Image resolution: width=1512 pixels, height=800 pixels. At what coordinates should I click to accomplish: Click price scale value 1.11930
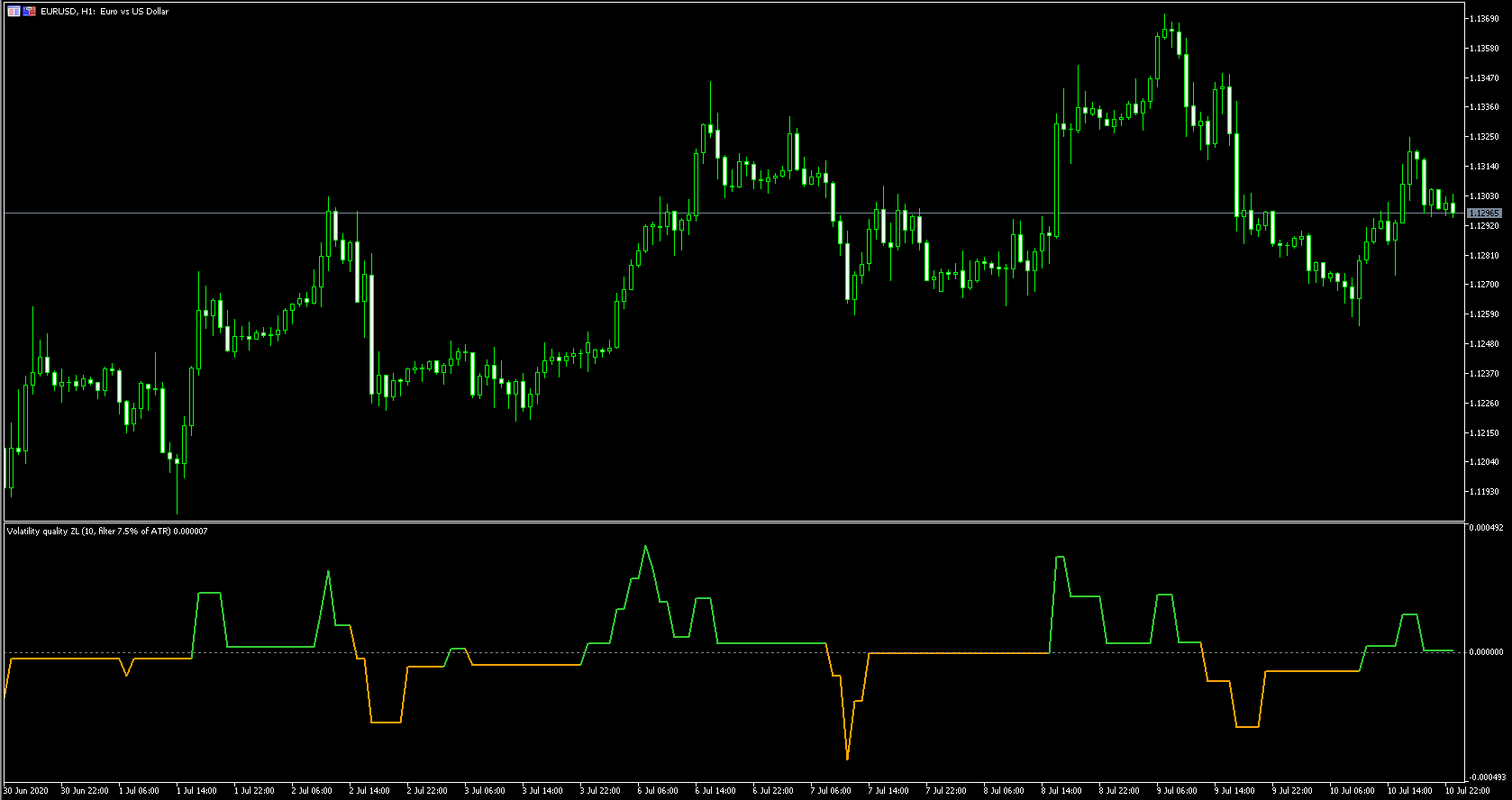[x=1484, y=492]
